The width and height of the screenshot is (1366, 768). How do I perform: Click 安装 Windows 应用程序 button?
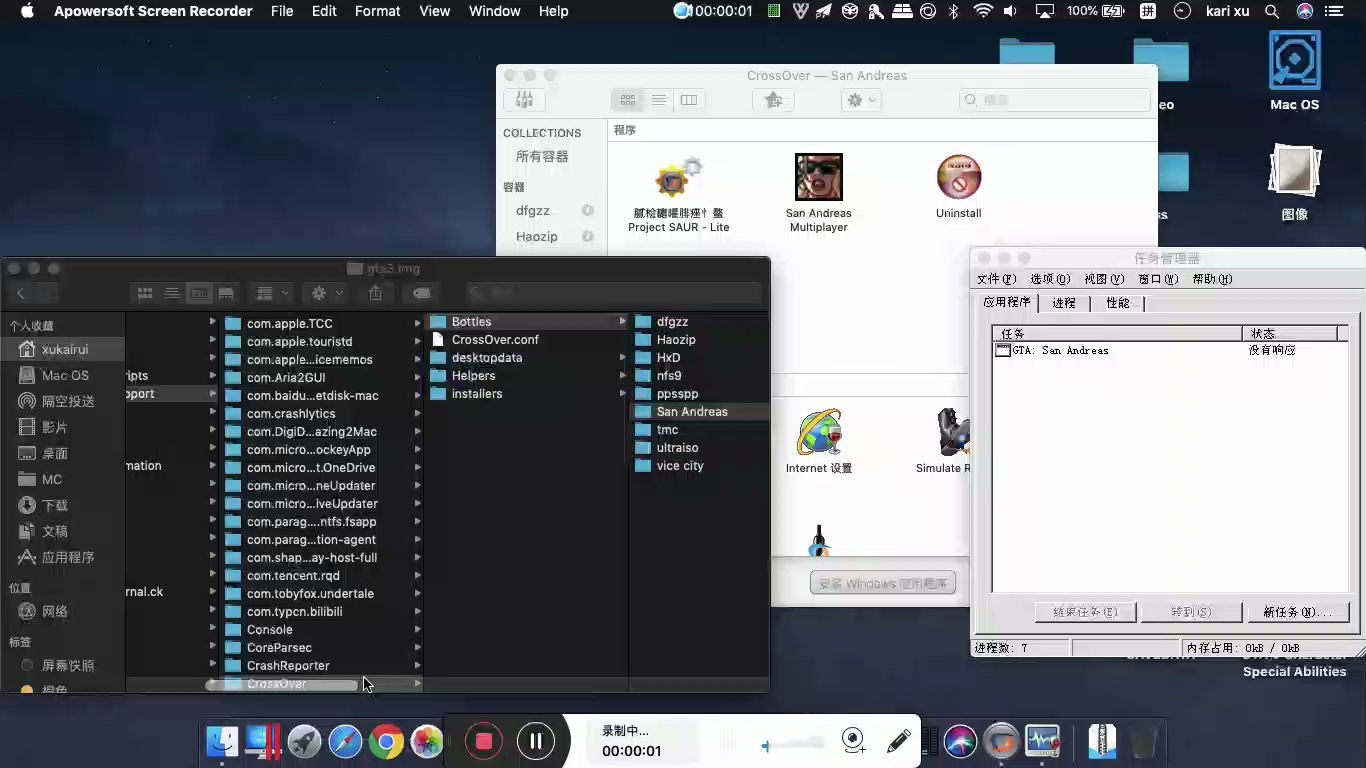point(883,583)
